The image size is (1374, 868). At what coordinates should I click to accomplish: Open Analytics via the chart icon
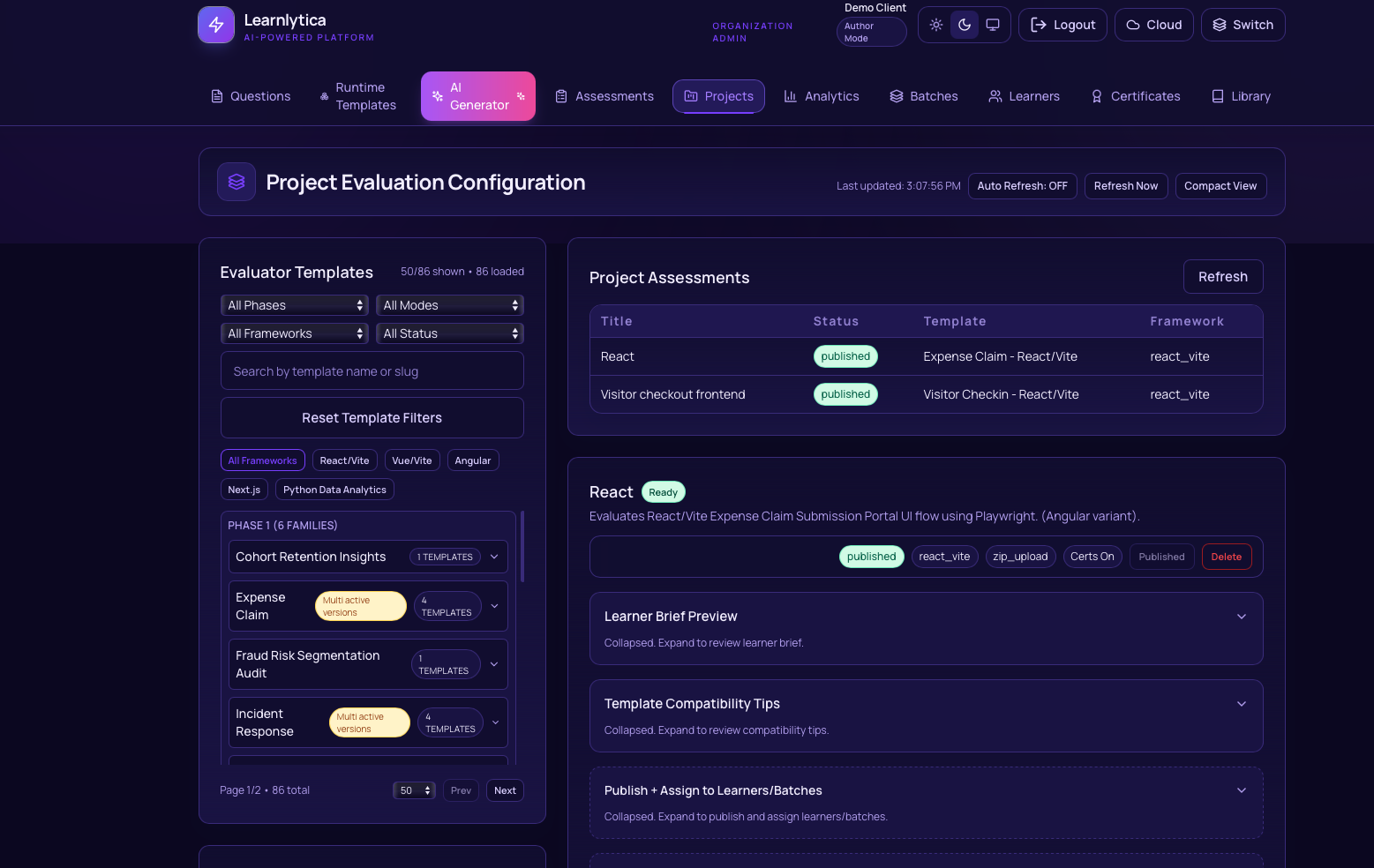click(792, 96)
